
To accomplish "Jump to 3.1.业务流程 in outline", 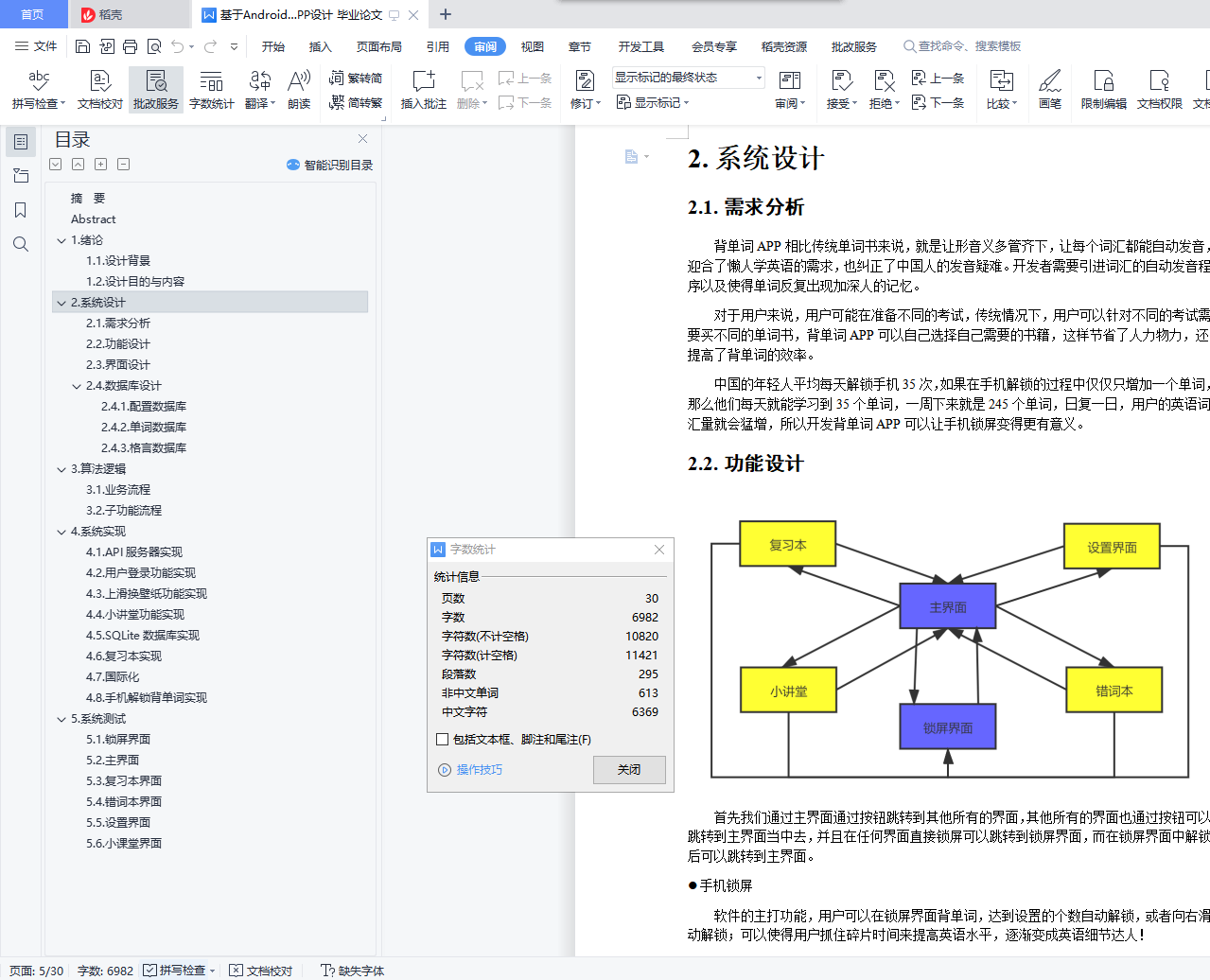I will pos(117,490).
